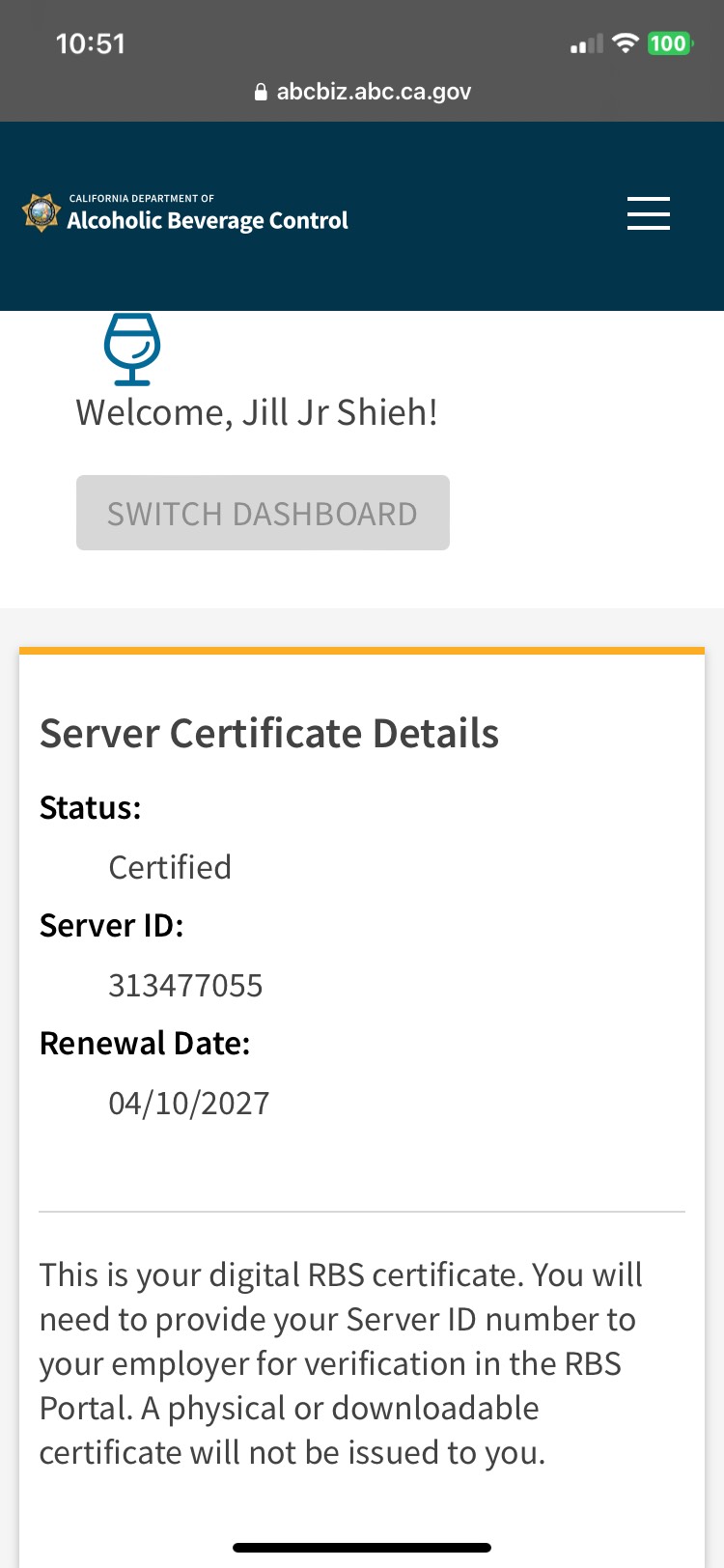The height and width of the screenshot is (1568, 724).
Task: Click the Alcoholic Beverage Control title link
Action: [x=207, y=221]
